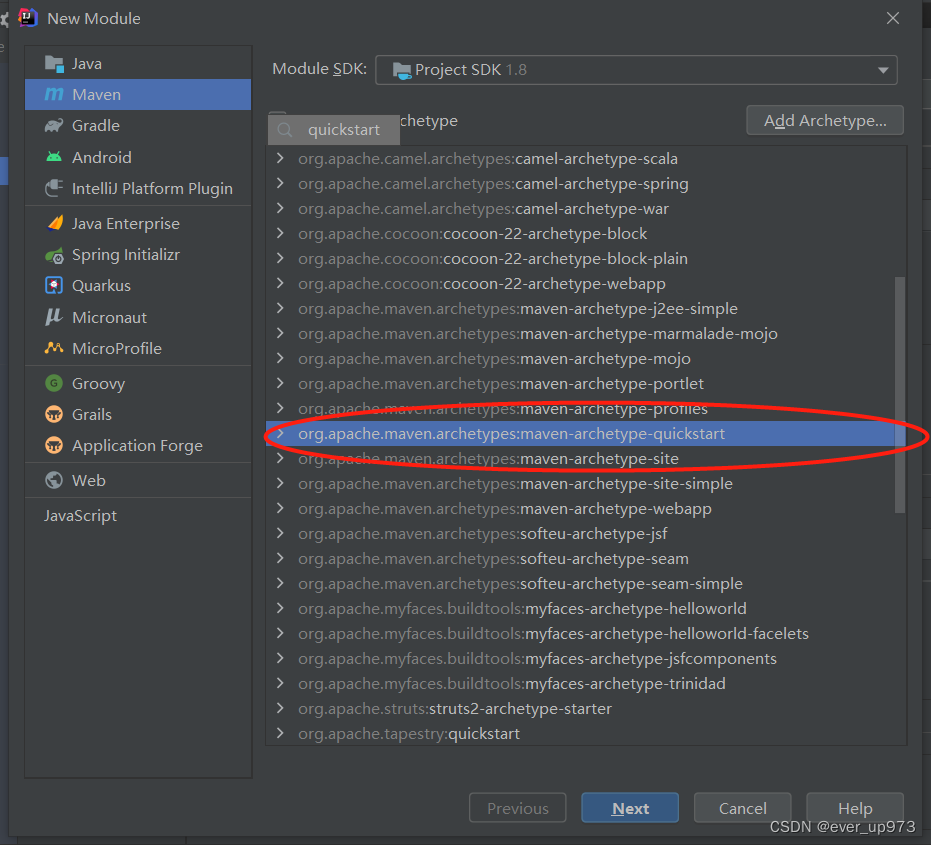Image resolution: width=931 pixels, height=845 pixels.
Task: Select cocoon-22-archetype-webapp row
Action: (x=585, y=283)
